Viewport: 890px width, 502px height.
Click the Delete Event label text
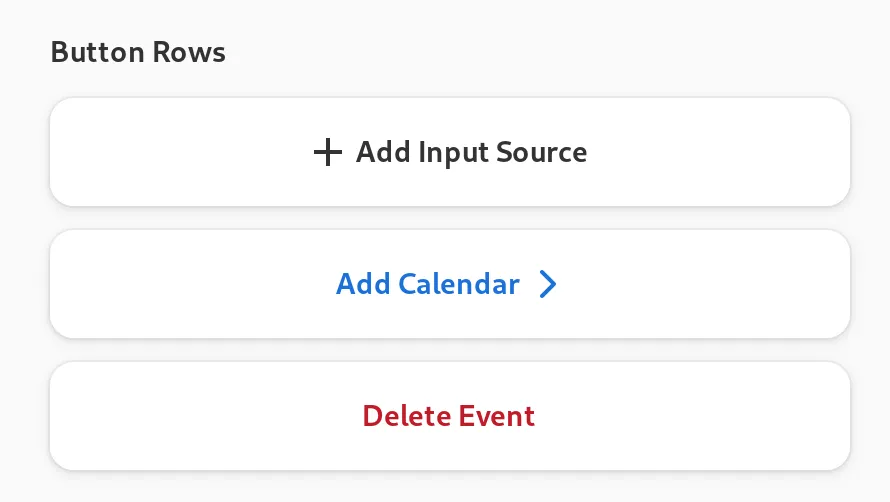[x=449, y=416]
